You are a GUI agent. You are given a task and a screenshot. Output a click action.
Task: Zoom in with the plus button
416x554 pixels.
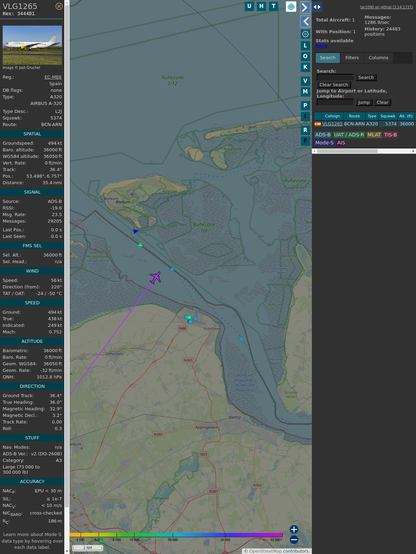pos(294,529)
